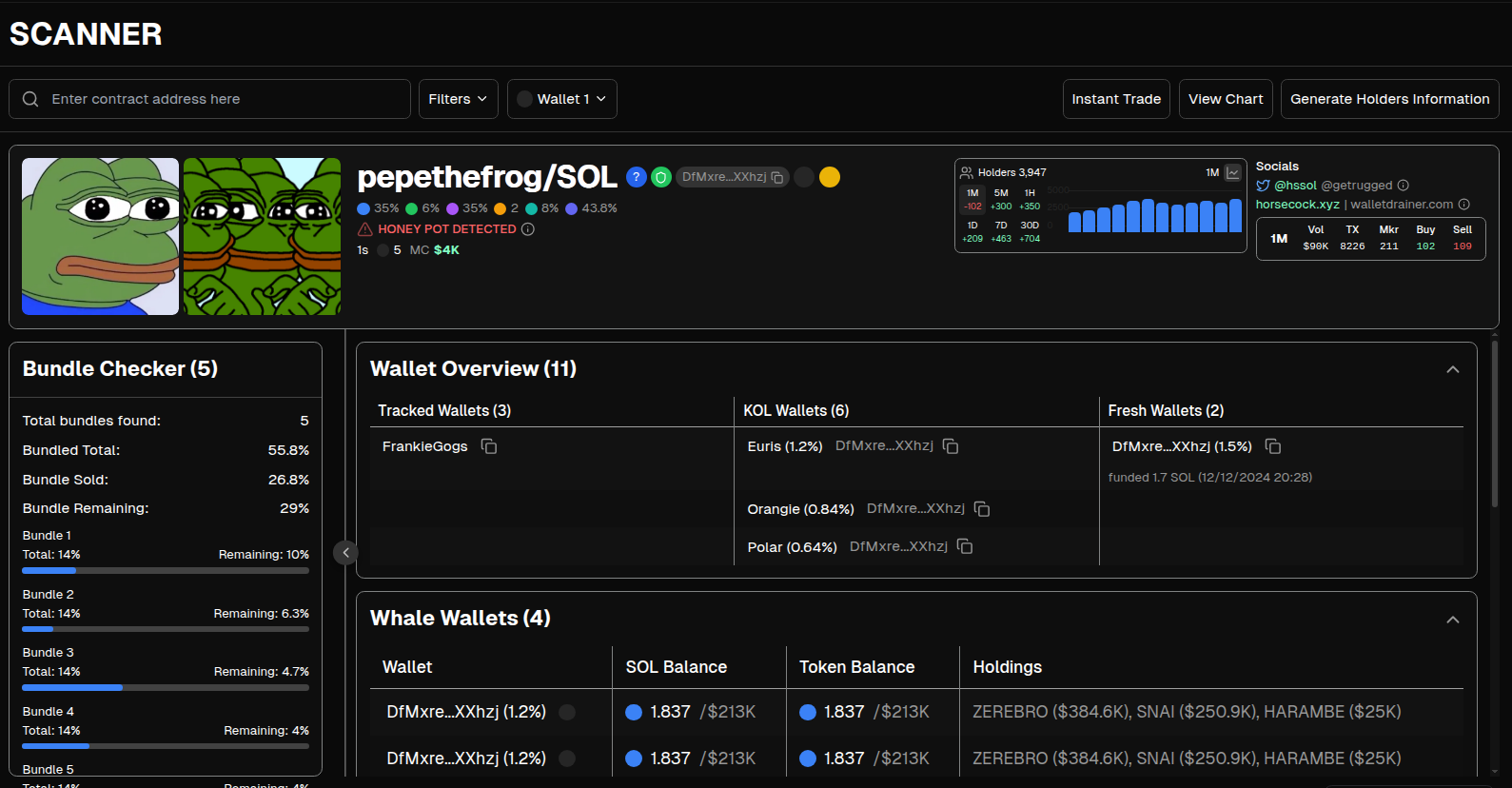Copy the fresh wallet DfMxre...XXhzj (1.5%) address
The height and width of the screenshot is (788, 1512).
[x=1273, y=446]
